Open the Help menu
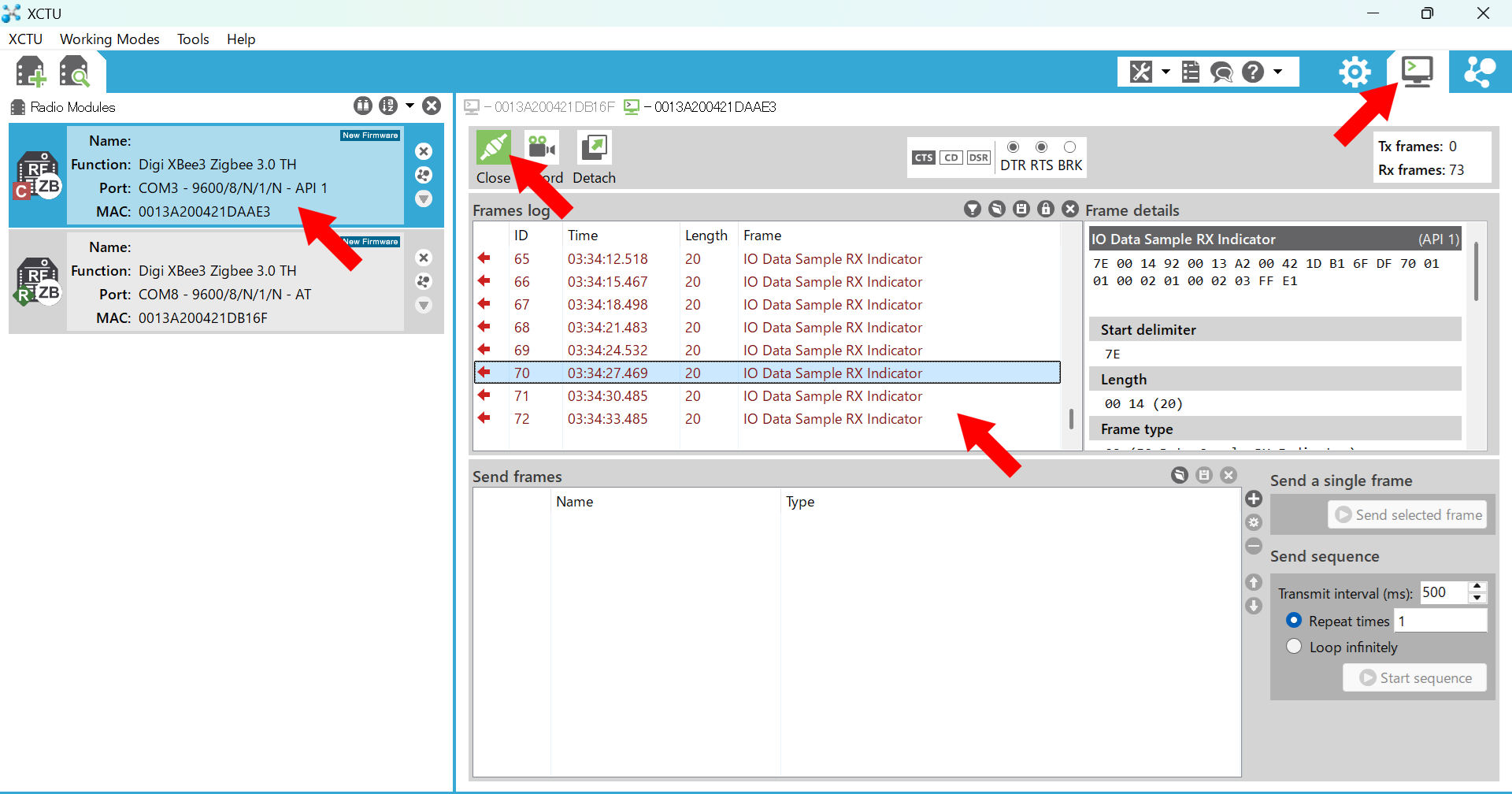1512x794 pixels. 241,39
